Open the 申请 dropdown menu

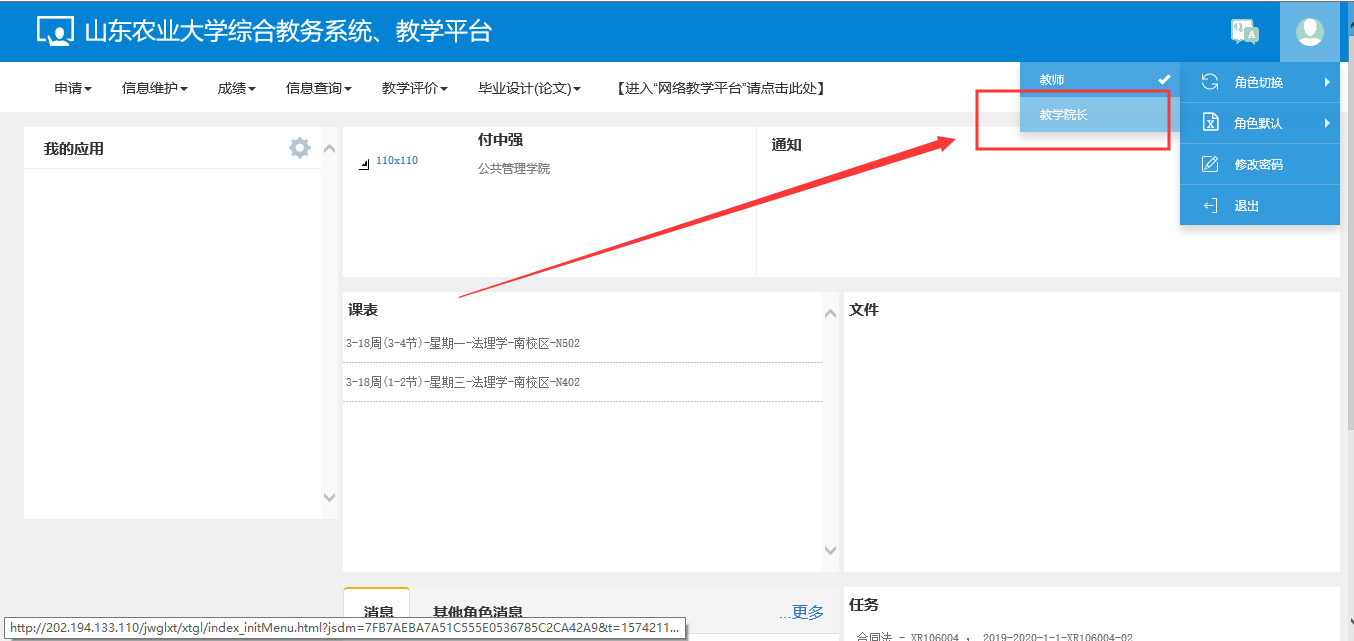tap(73, 89)
